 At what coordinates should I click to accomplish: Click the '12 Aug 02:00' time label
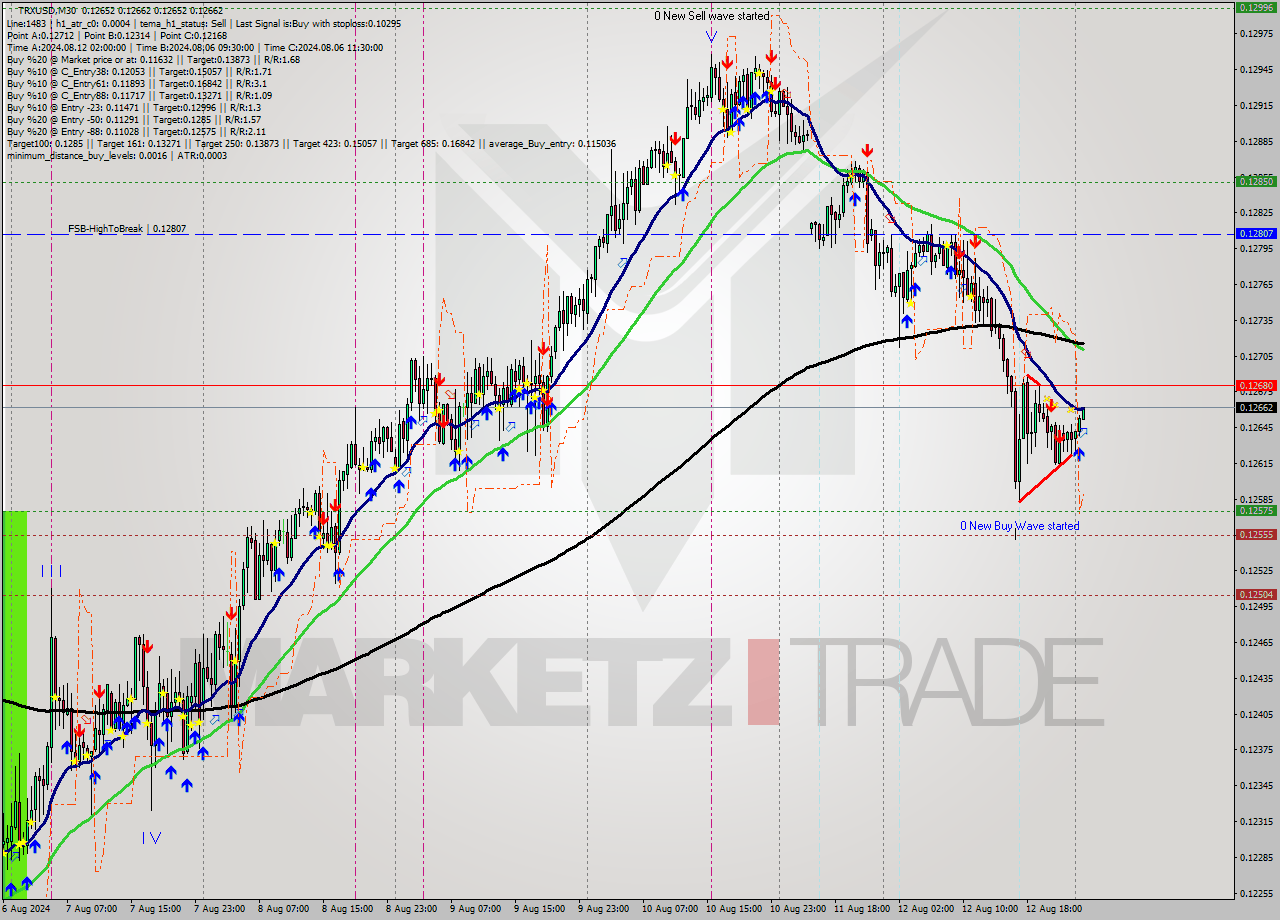(x=926, y=909)
